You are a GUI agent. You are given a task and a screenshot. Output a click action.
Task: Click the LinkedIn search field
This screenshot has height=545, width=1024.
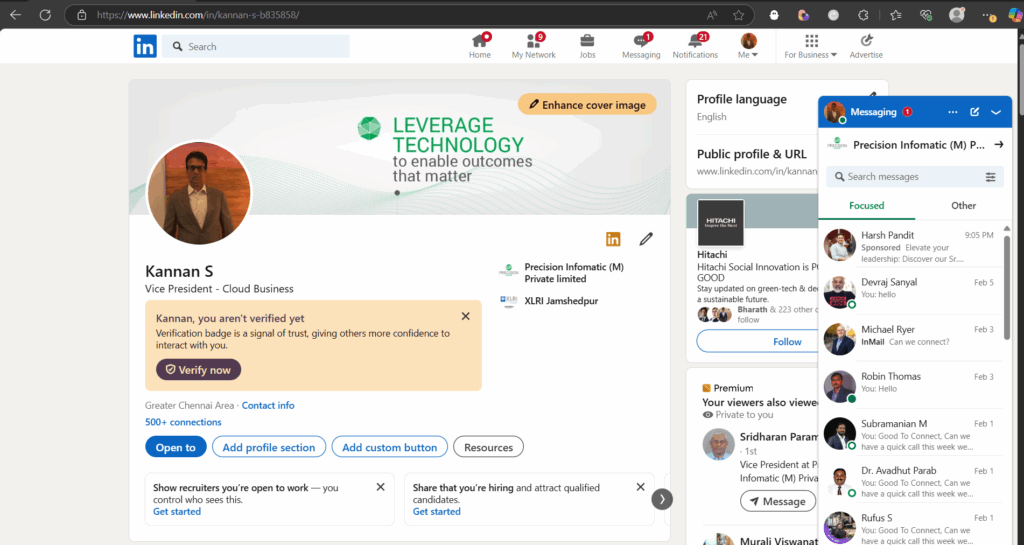[x=255, y=46]
